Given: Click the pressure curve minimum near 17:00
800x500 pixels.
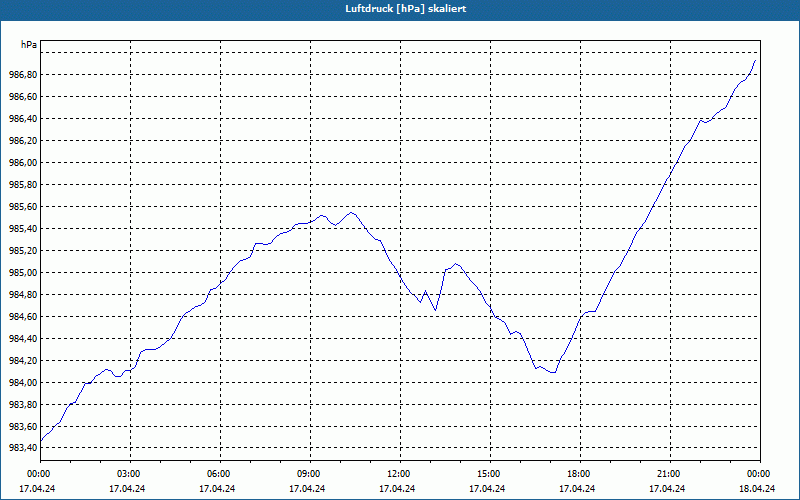Looking at the screenshot, I should 553,372.
